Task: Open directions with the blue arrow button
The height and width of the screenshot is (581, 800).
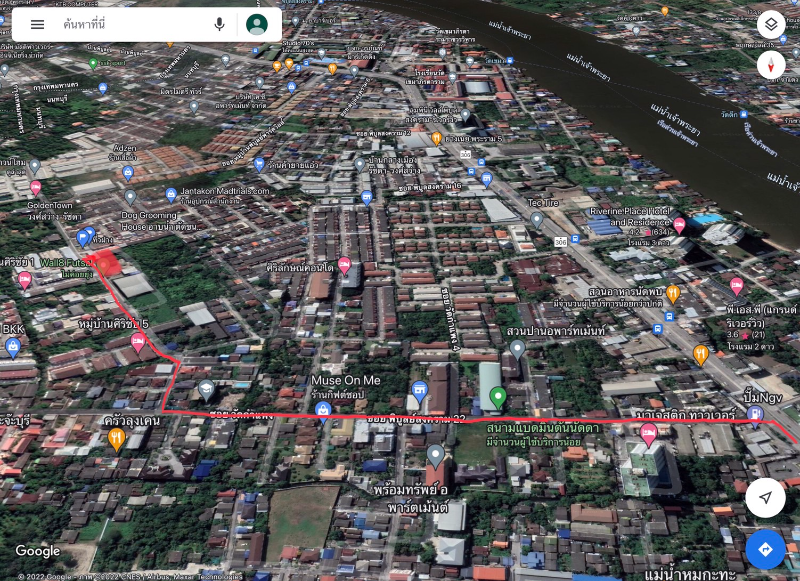Action: [765, 549]
